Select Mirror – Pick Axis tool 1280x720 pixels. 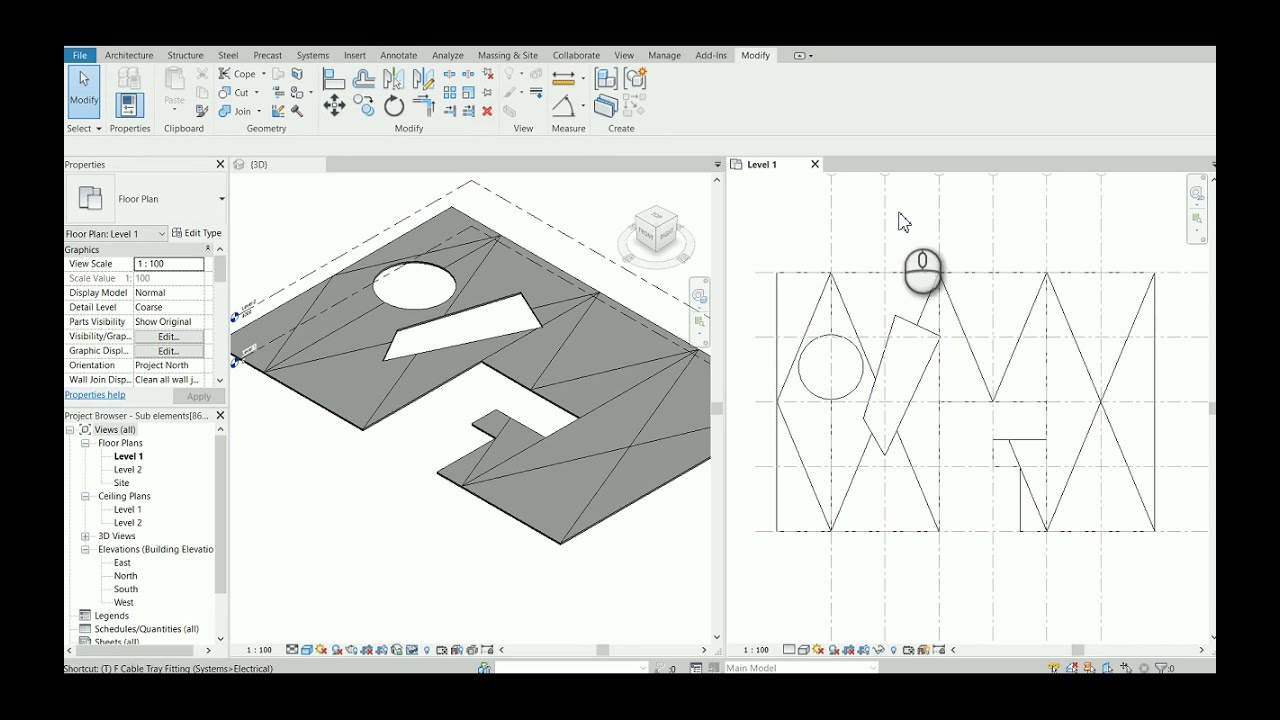394,80
